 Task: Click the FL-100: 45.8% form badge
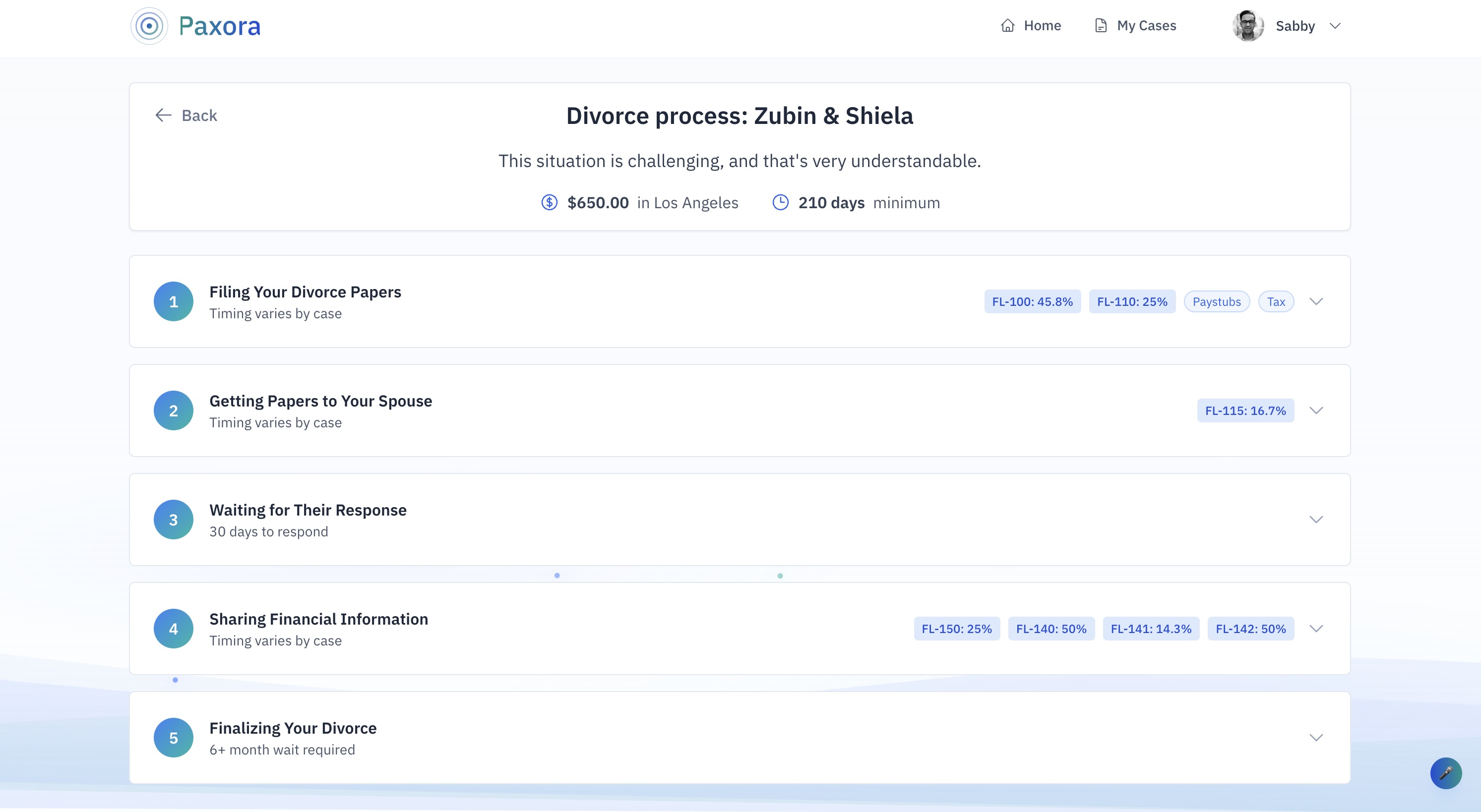[1032, 302]
